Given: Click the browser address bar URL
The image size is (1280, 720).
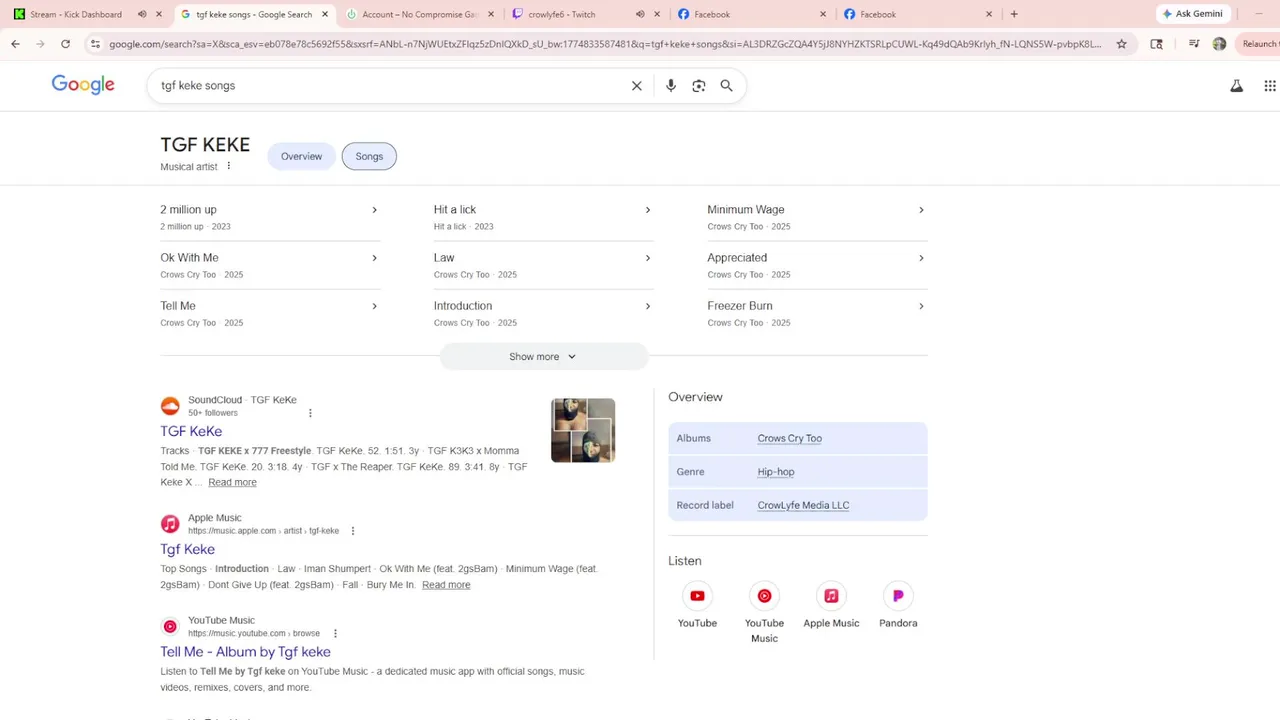Looking at the screenshot, I should (x=605, y=44).
